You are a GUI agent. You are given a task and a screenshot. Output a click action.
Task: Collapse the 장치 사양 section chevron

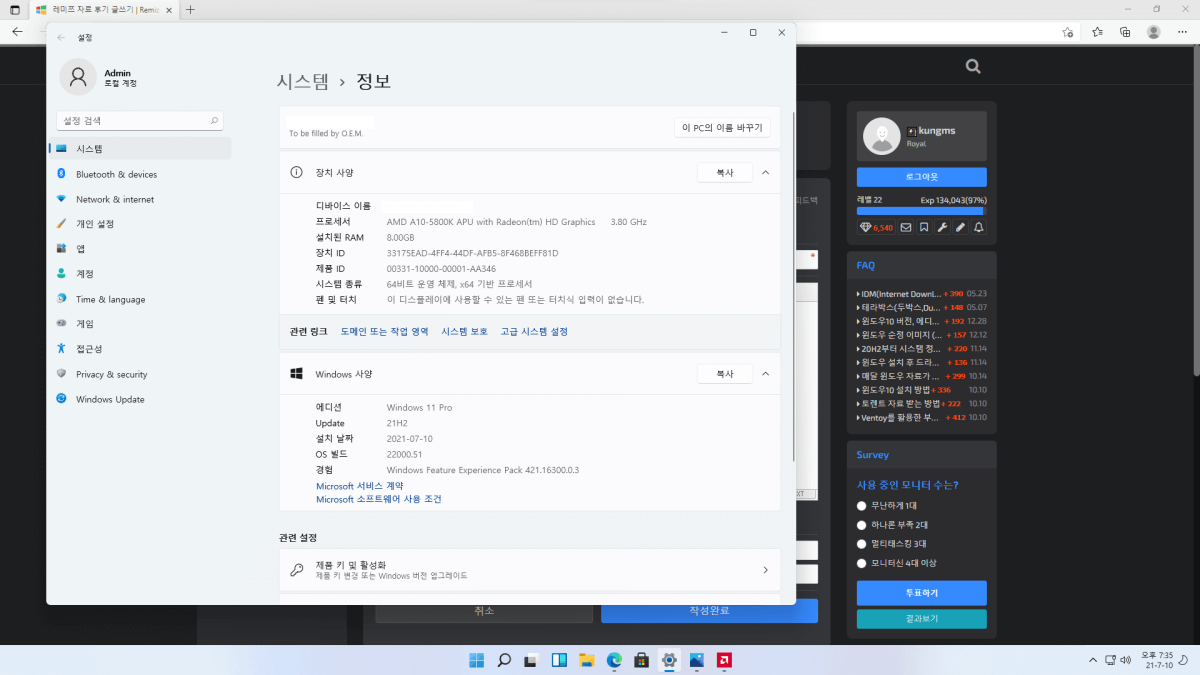pyautogui.click(x=766, y=173)
